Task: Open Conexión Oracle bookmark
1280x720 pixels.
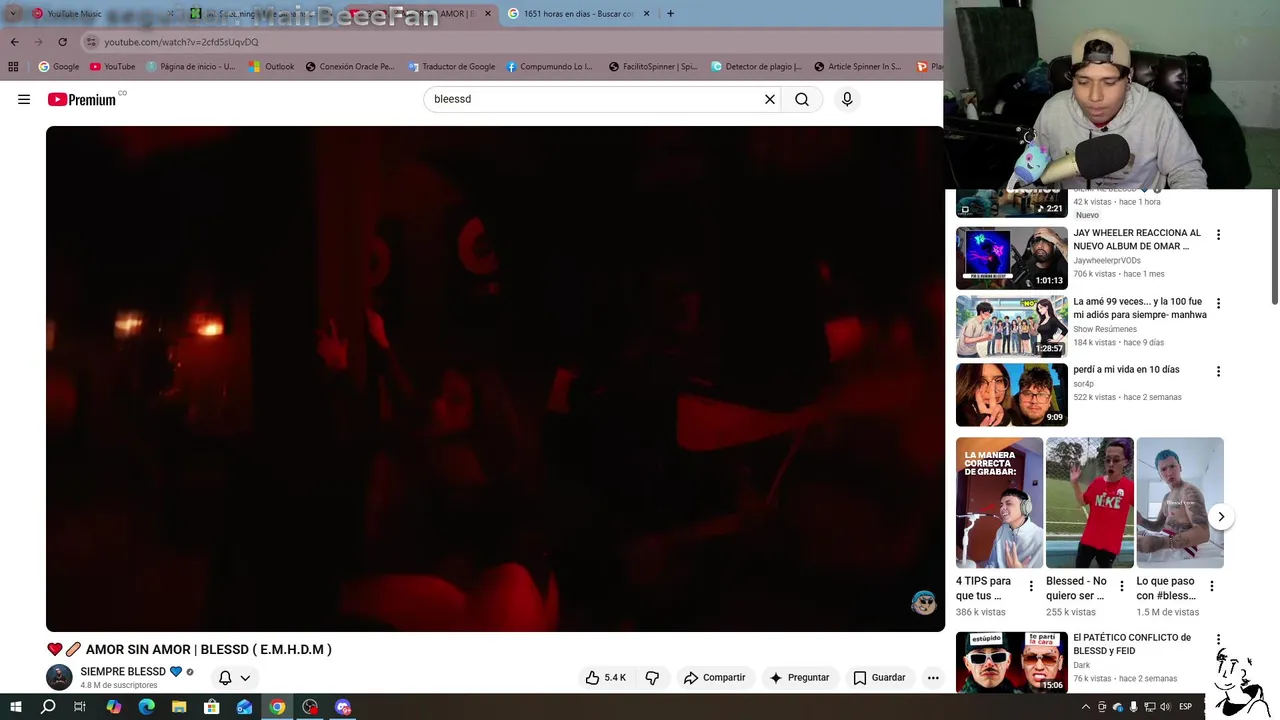Action: tap(350, 67)
